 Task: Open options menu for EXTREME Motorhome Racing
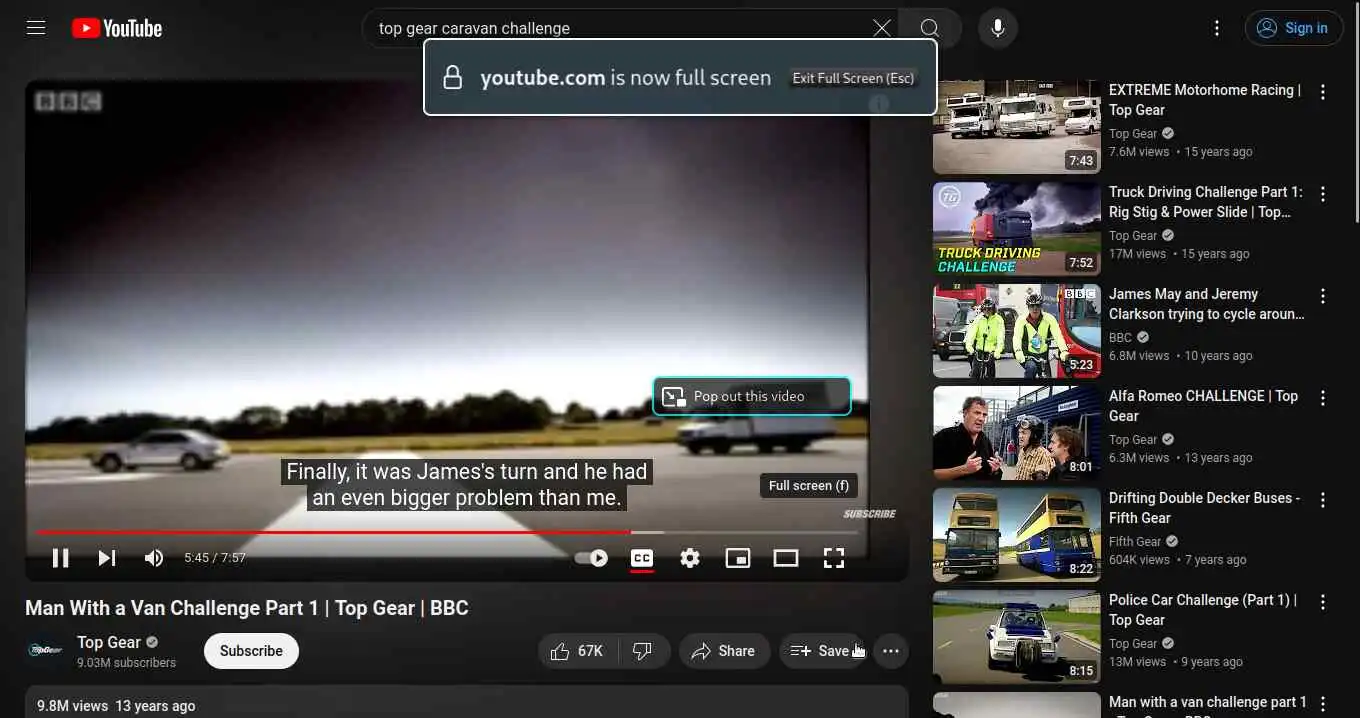[1323, 92]
